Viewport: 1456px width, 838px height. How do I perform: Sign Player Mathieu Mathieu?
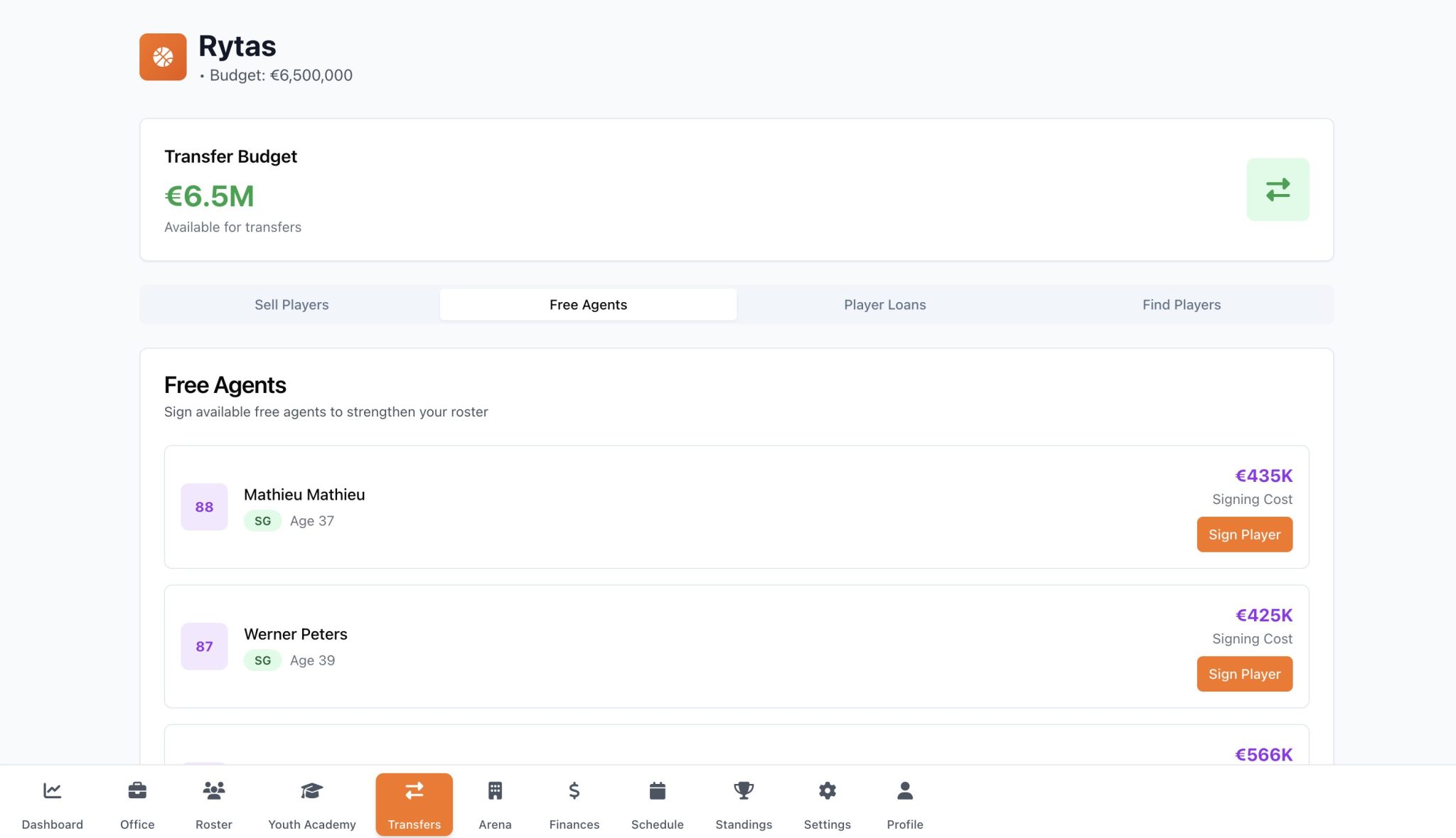pyautogui.click(x=1244, y=535)
